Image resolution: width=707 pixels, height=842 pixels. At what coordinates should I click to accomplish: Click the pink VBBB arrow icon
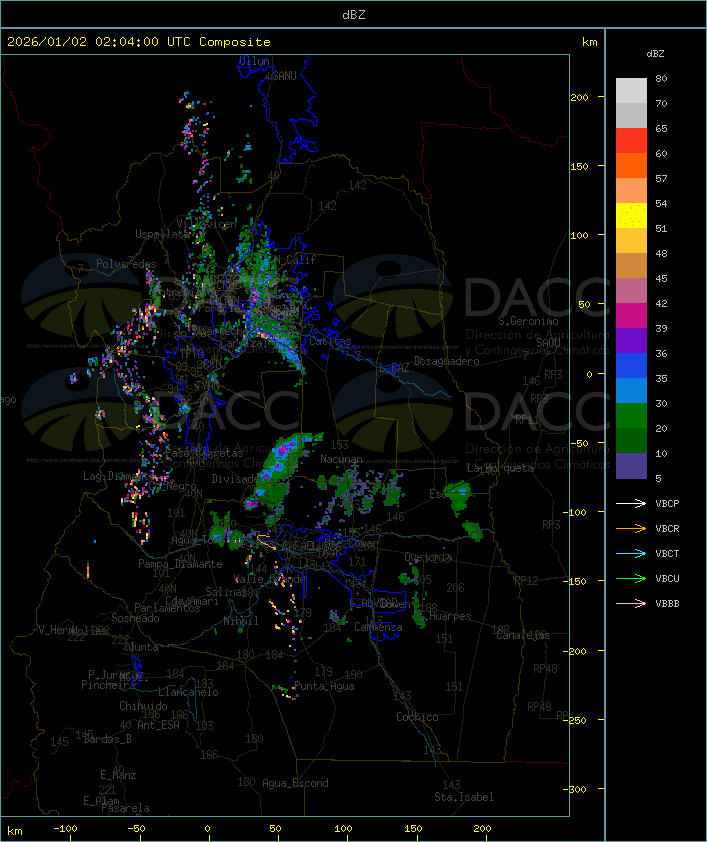[631, 603]
